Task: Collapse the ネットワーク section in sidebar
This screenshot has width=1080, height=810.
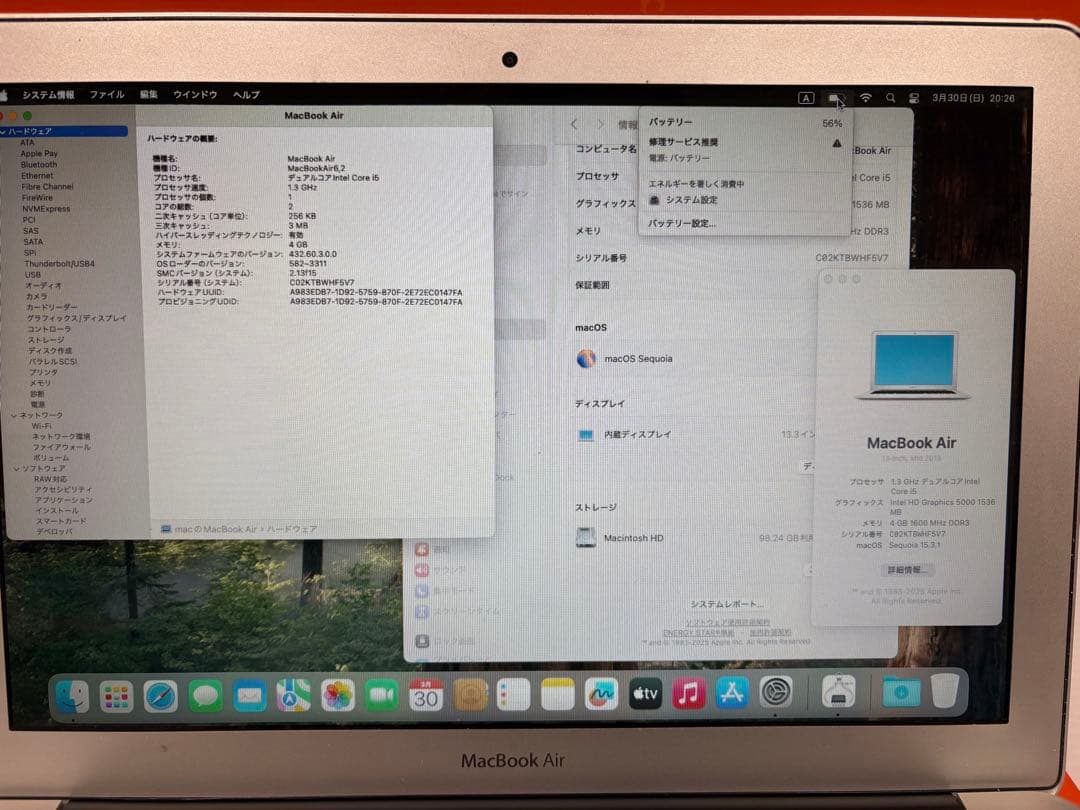Action: pyautogui.click(x=14, y=415)
